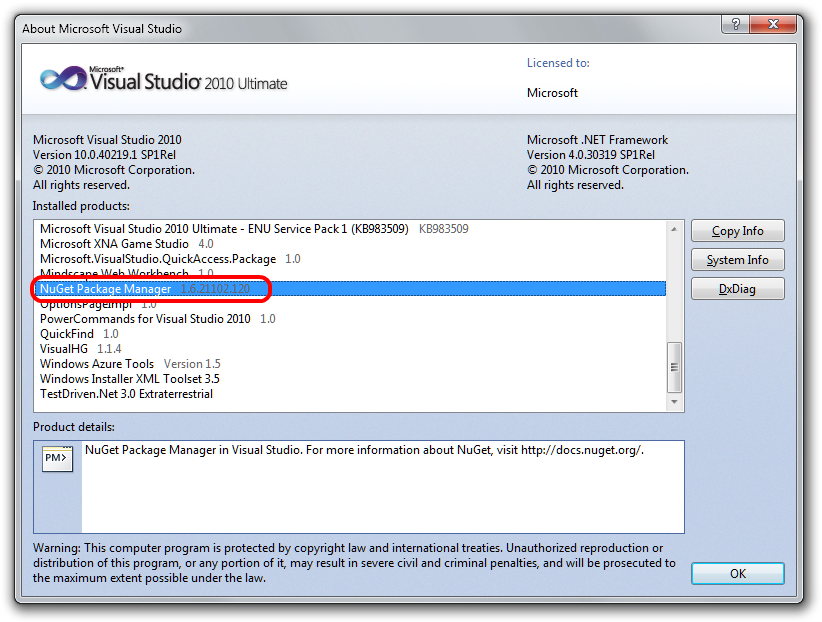Screen dimensions: 822x622
Task: Click the product details description text
Action: [x=364, y=450]
